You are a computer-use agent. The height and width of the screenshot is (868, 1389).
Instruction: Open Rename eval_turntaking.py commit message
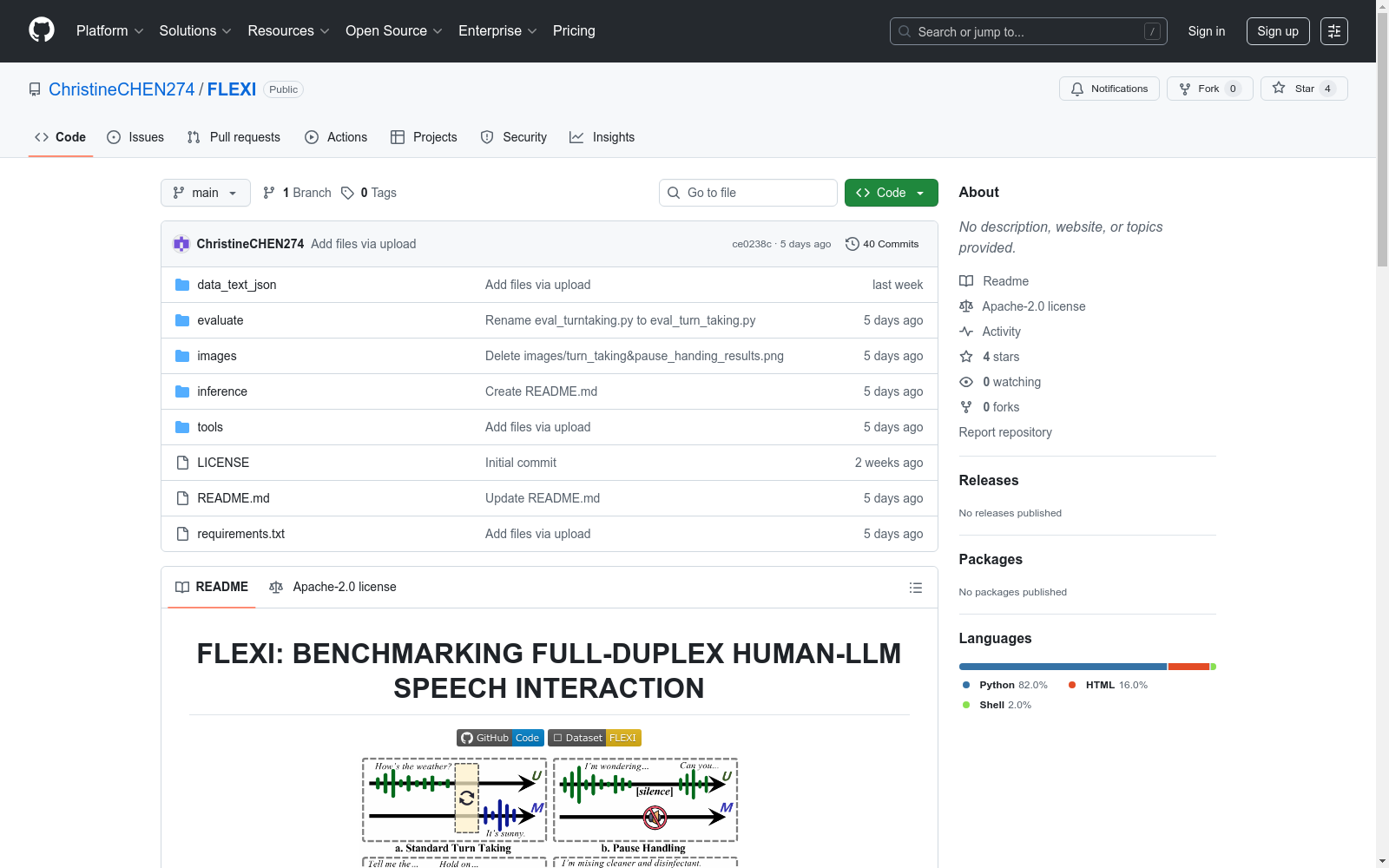tap(621, 320)
